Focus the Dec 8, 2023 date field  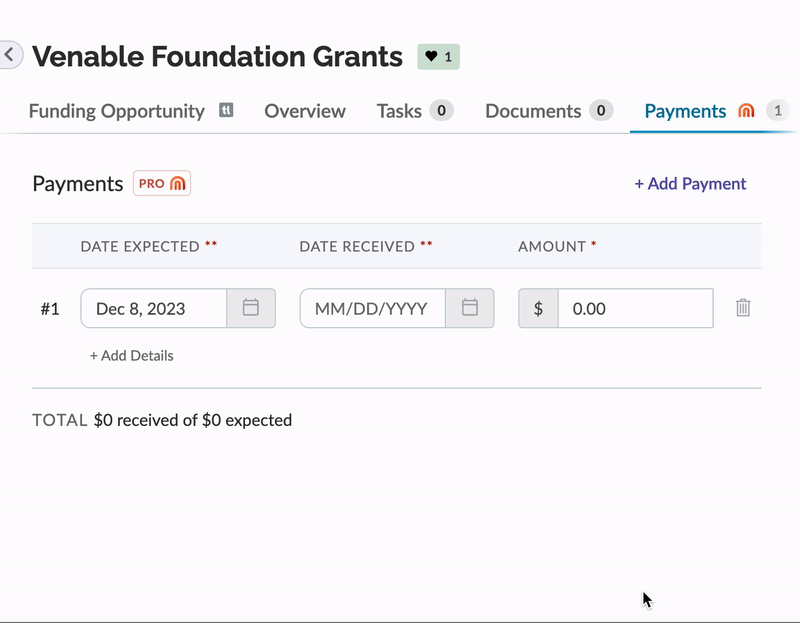pyautogui.click(x=154, y=308)
